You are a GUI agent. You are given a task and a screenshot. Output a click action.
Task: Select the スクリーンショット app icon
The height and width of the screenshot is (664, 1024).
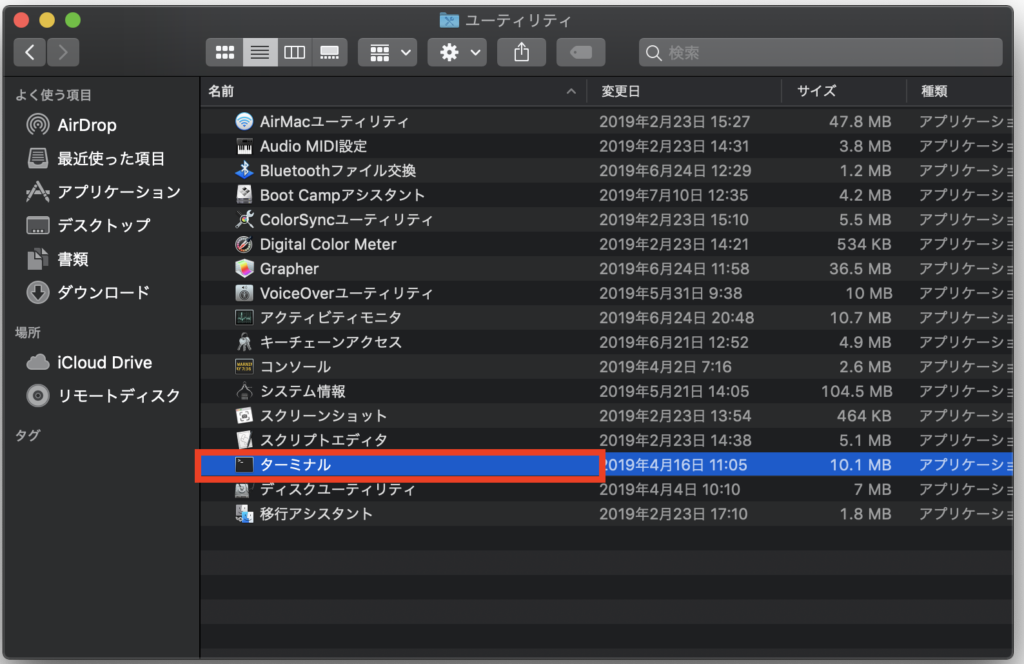pyautogui.click(x=244, y=415)
